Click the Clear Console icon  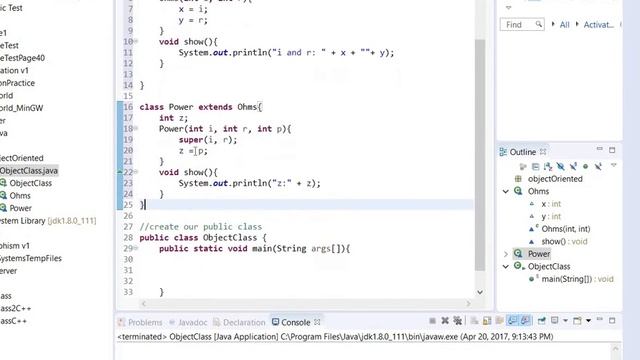pyautogui.click(x=474, y=321)
